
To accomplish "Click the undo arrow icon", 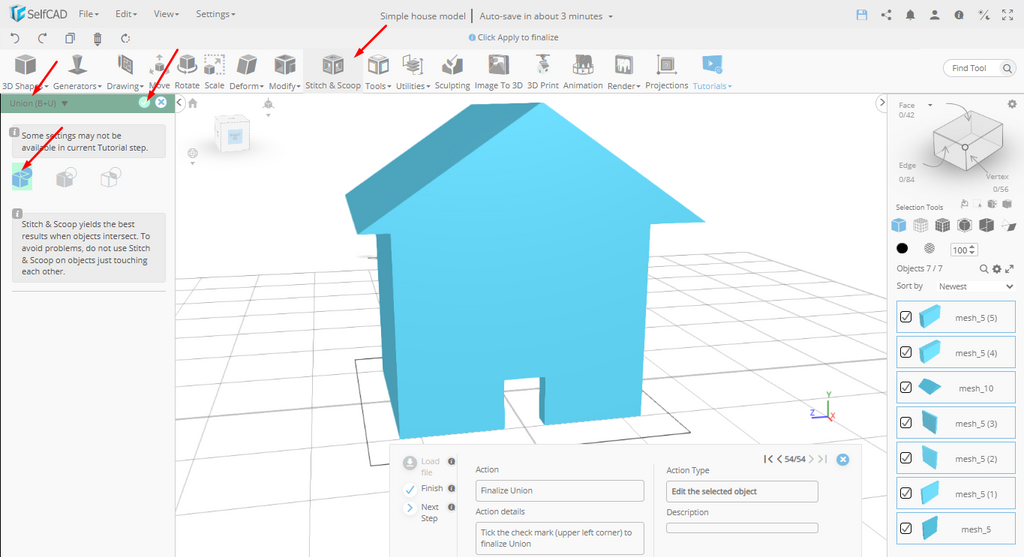I will coord(15,38).
